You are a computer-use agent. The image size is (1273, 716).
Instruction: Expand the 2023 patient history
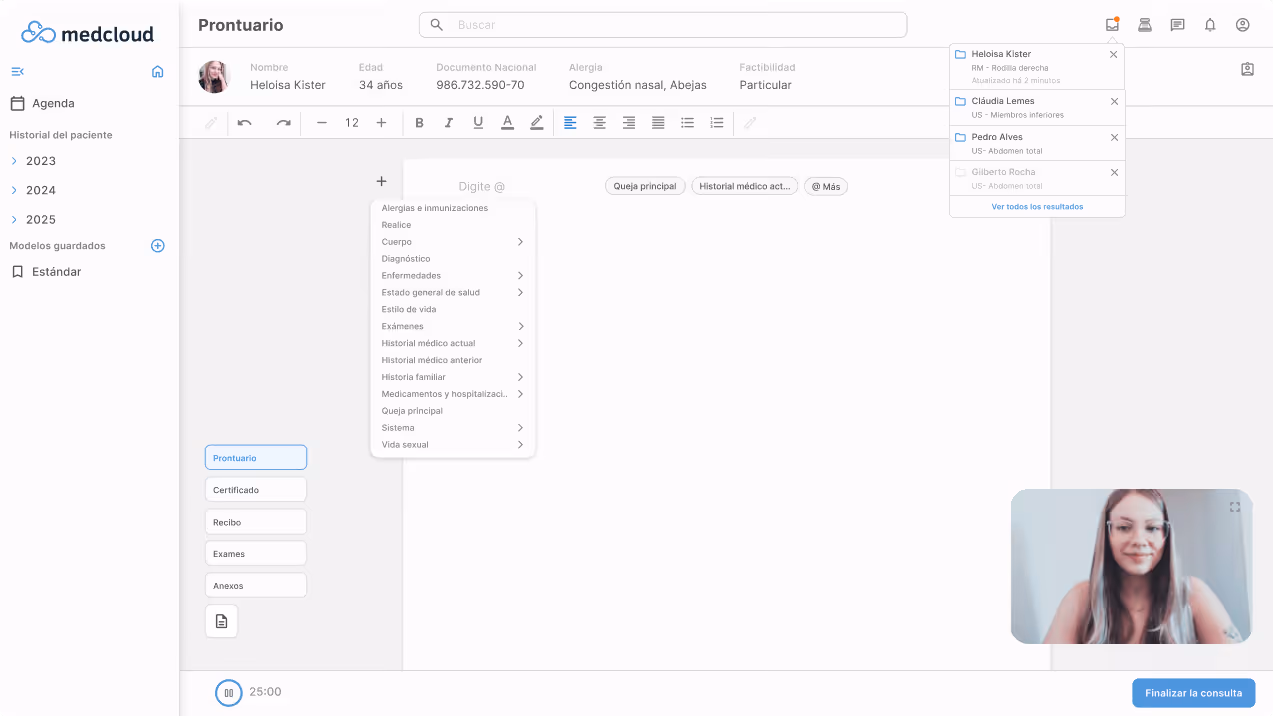pos(14,161)
